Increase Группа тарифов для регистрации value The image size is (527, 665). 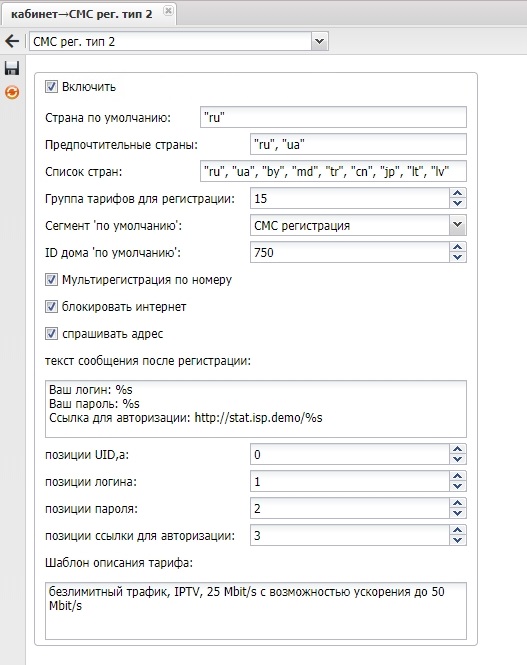457,193
